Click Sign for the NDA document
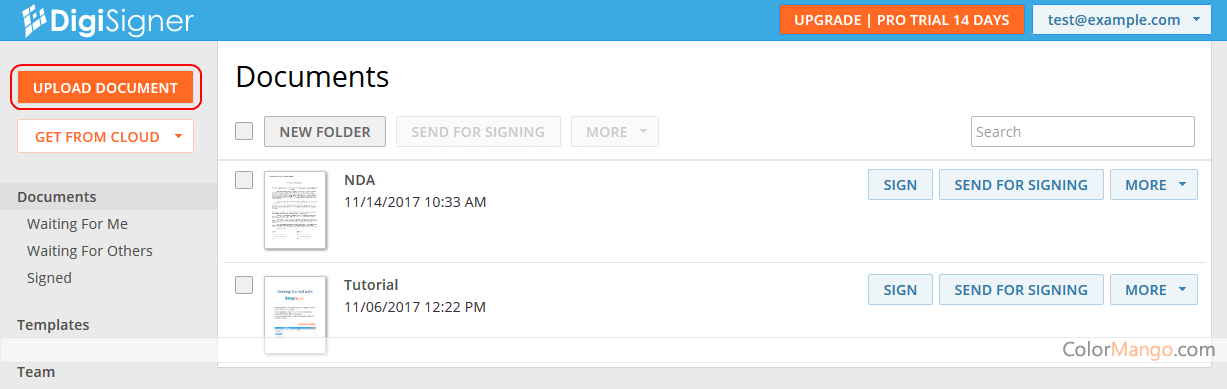This screenshot has width=1227, height=389. tap(900, 185)
